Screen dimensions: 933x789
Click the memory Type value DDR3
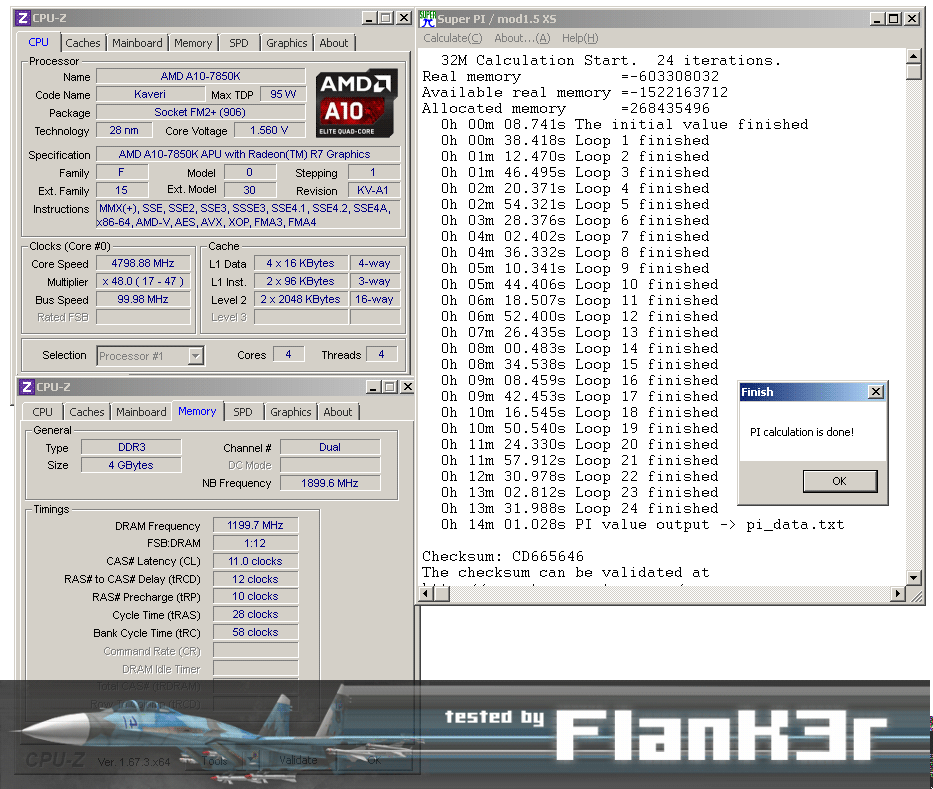pos(132,447)
